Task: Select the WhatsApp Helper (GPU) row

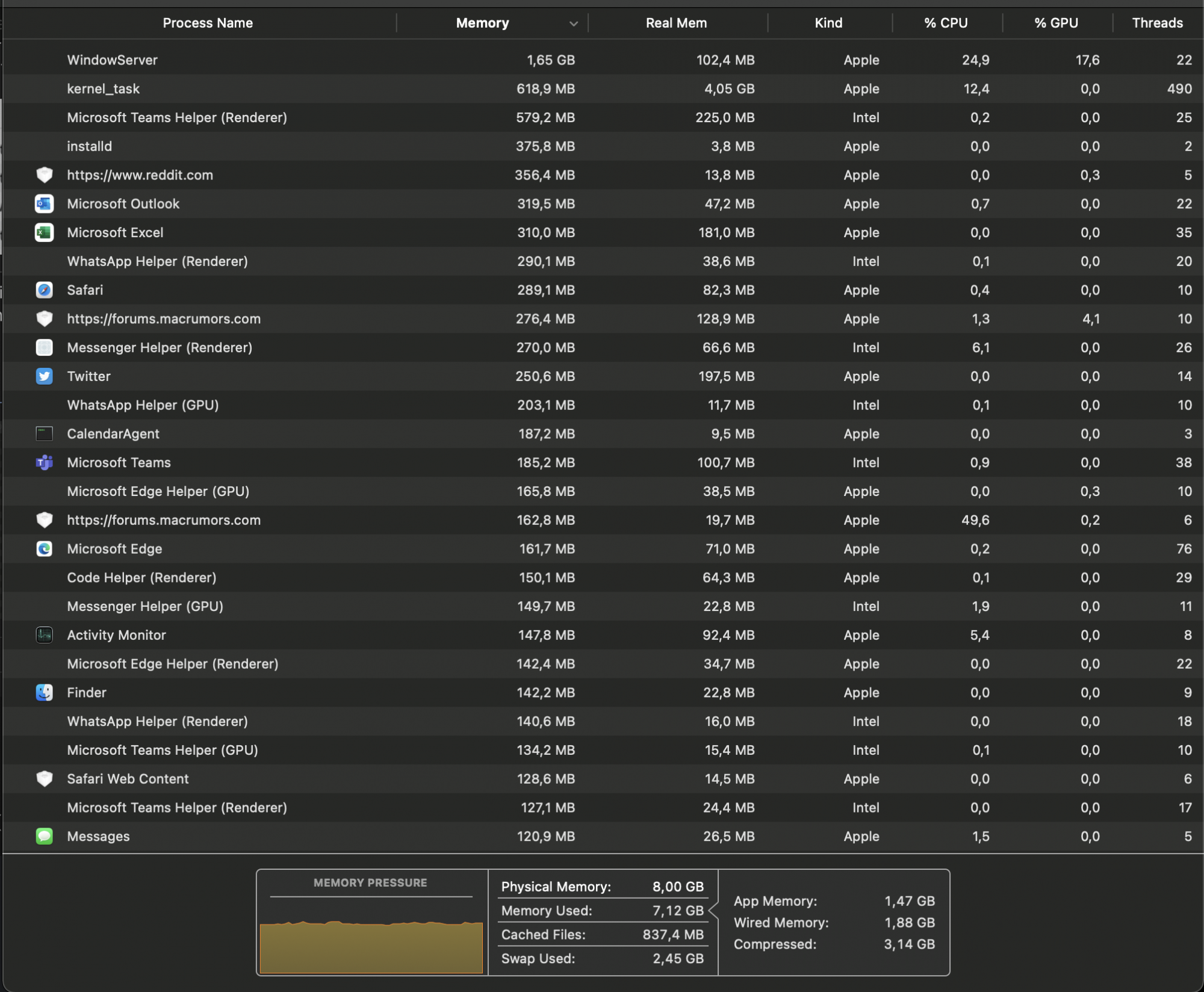Action: [x=603, y=405]
